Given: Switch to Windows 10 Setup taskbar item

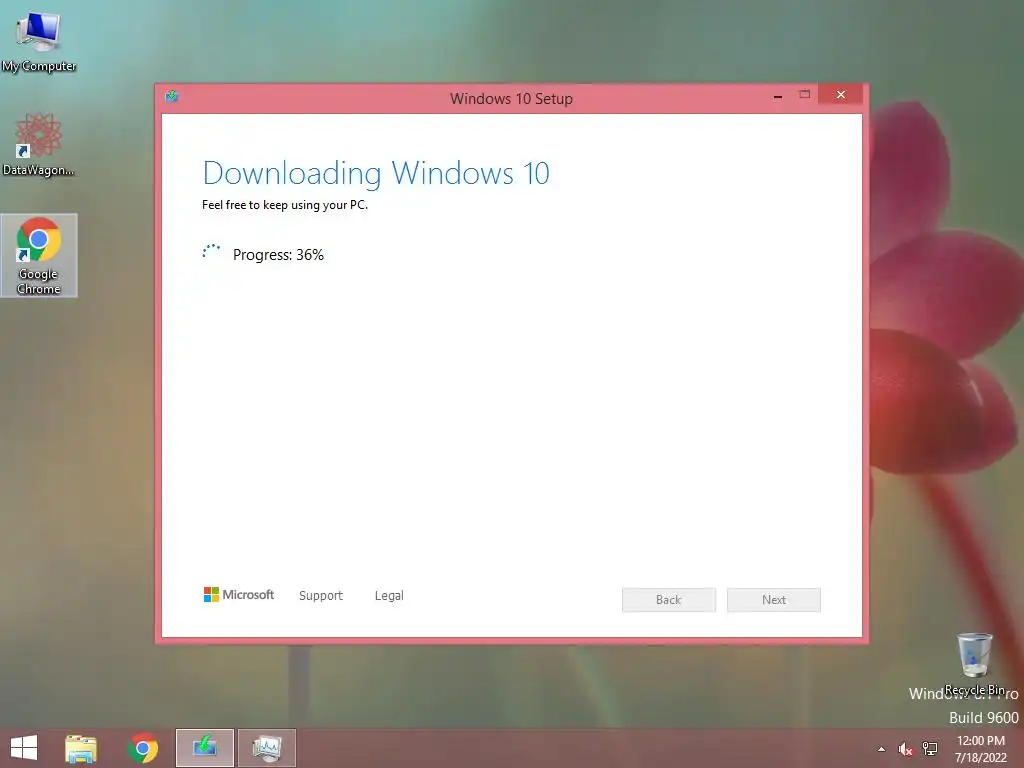Looking at the screenshot, I should (x=204, y=748).
